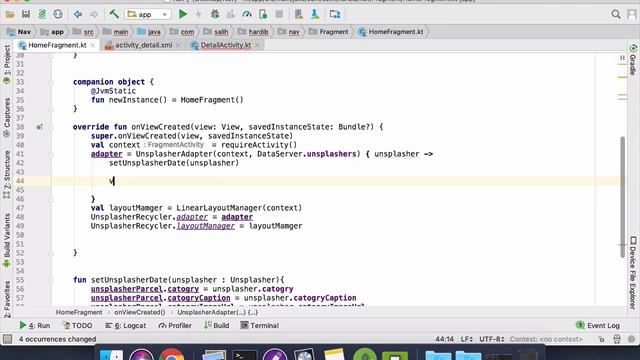Screen dimensions: 640x360
Task: Close the HomeFragment.kt tab
Action: point(93,45)
